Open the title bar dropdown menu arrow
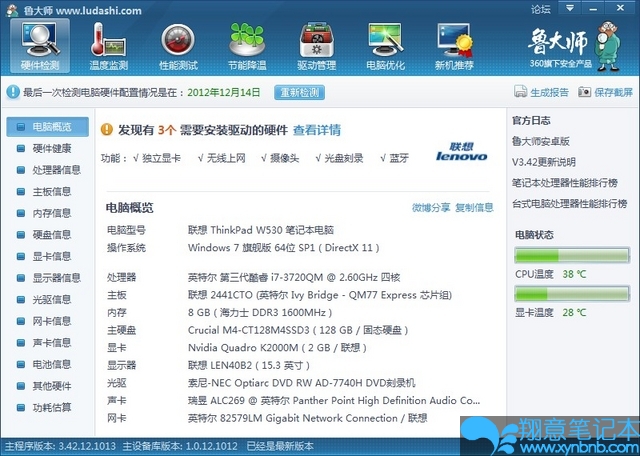 tap(570, 8)
